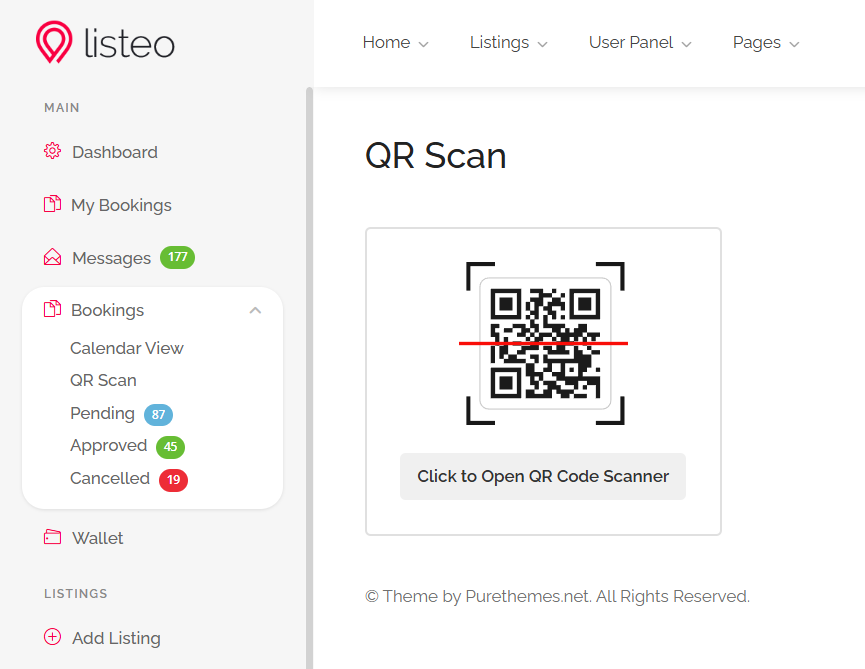Image resolution: width=865 pixels, height=669 pixels.
Task: Collapse the Bookings submenu chevron
Action: (255, 310)
